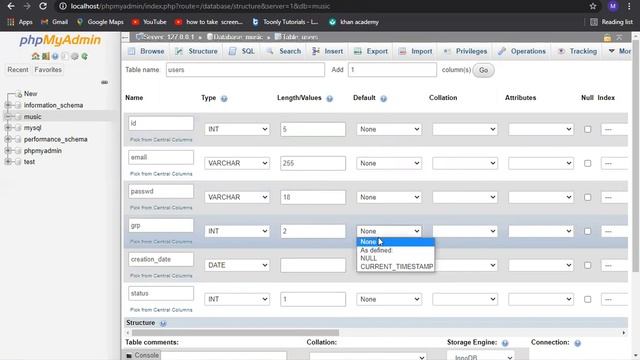Viewport: 640px width, 360px height.
Task: Click the Connection help icon
Action: 578,343
